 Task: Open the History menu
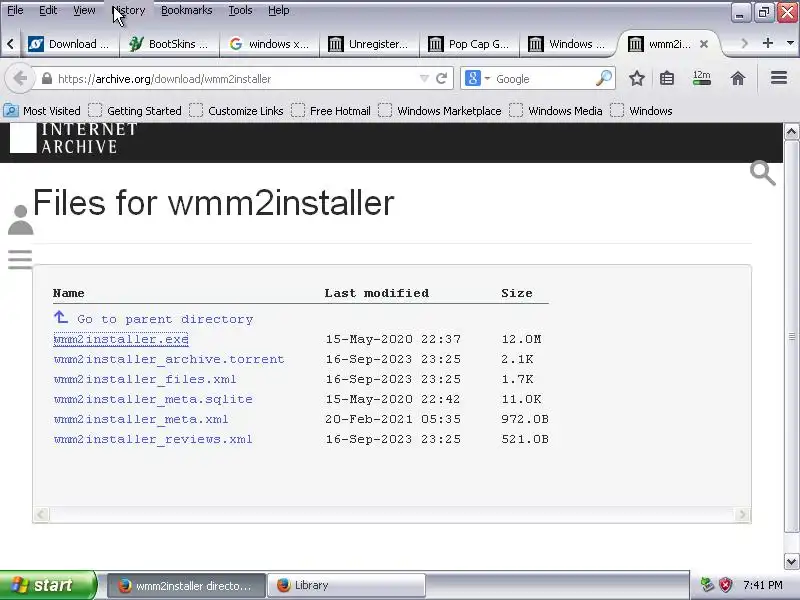(x=129, y=10)
